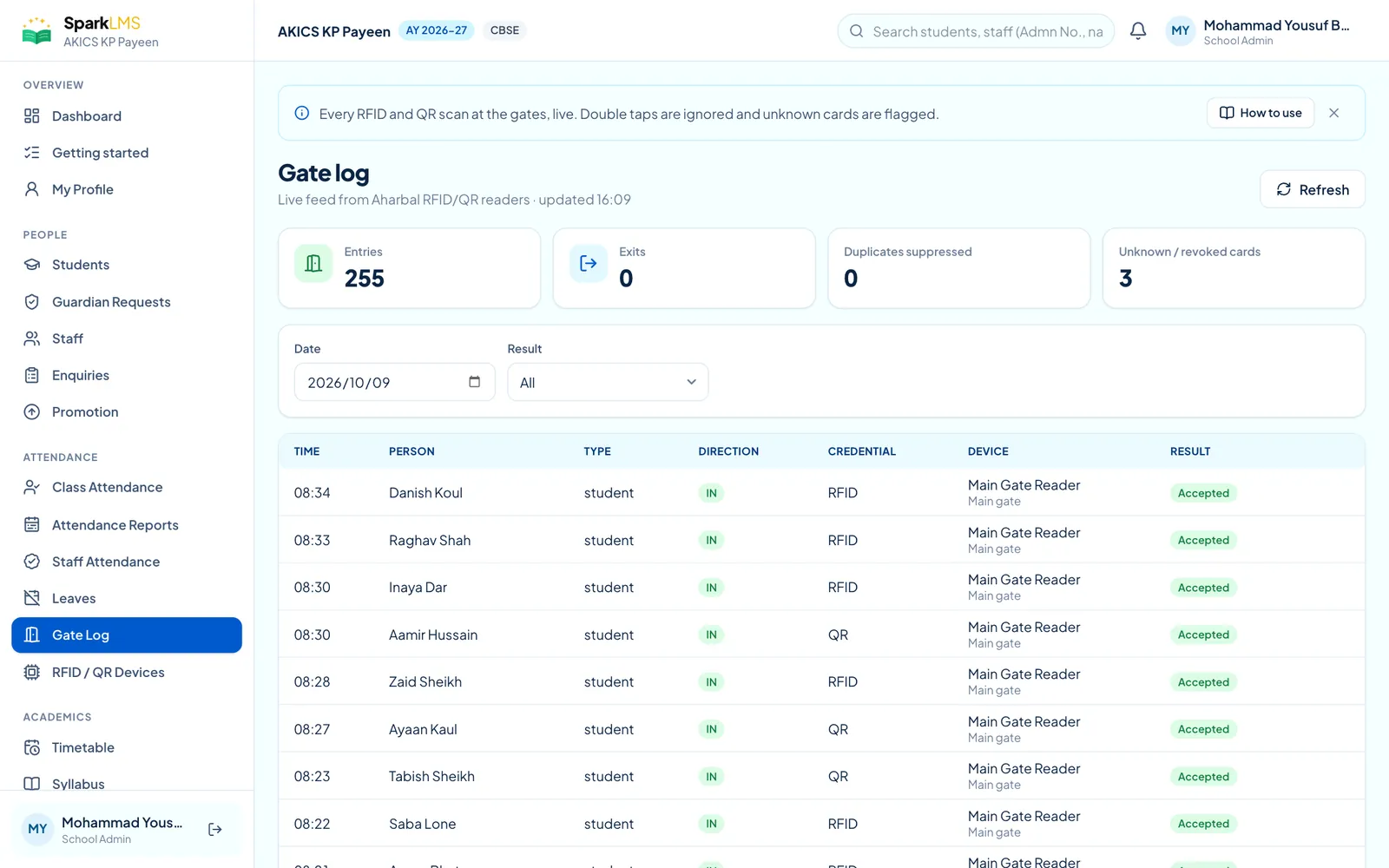The image size is (1389, 868).
Task: Open Staff Attendance check-circle icon
Action: (x=32, y=562)
